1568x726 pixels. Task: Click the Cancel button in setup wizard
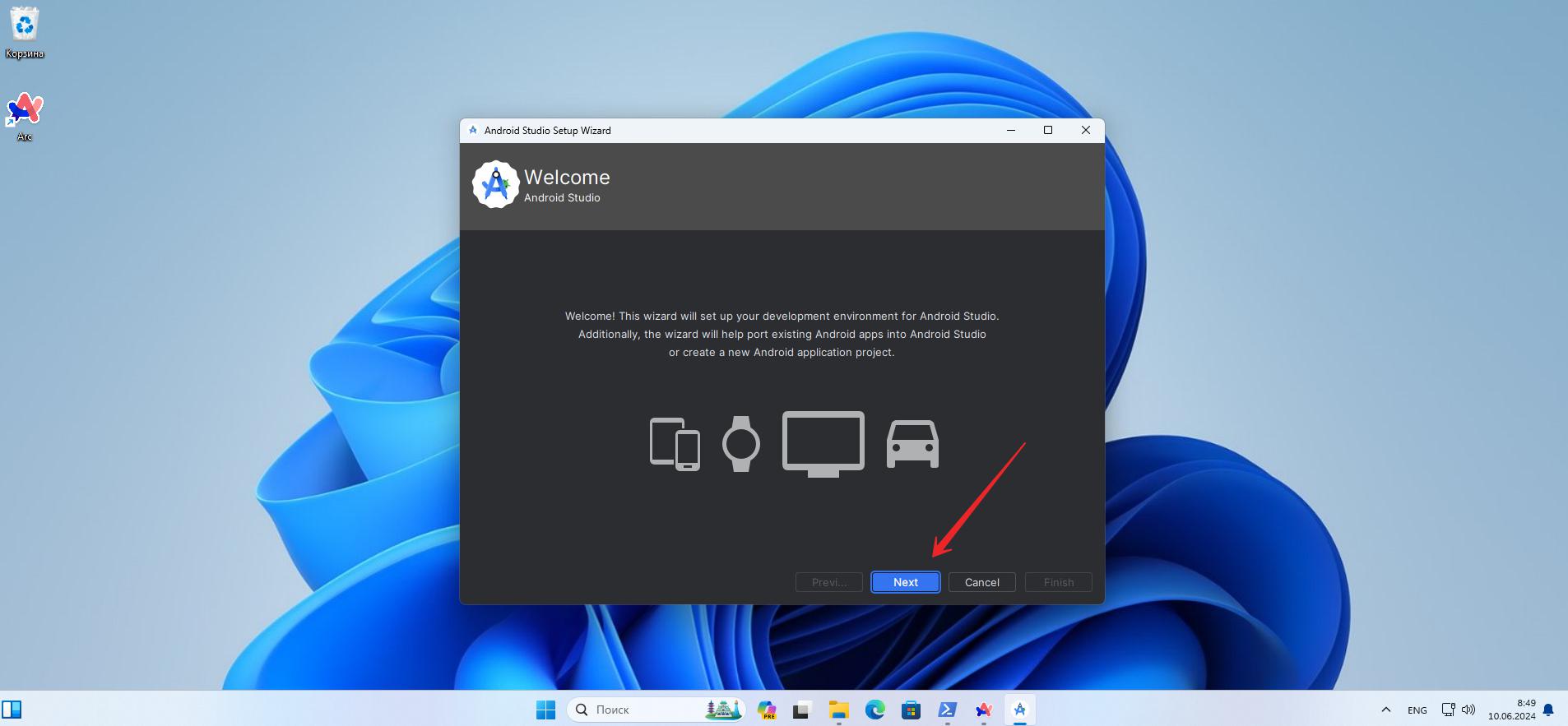[x=981, y=582]
